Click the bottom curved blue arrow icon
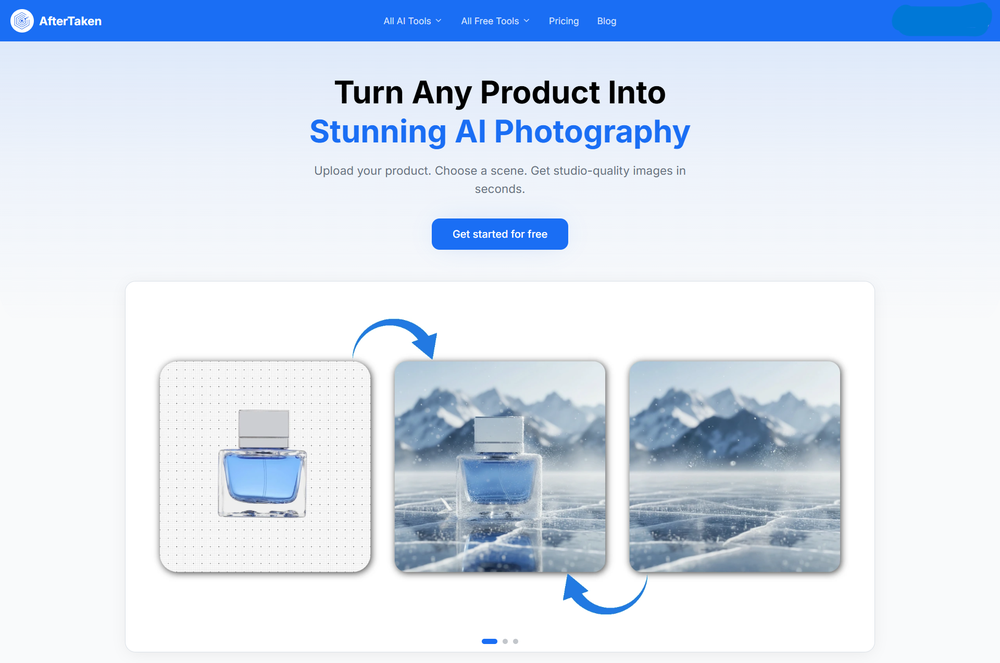This screenshot has width=1000, height=663. click(605, 594)
